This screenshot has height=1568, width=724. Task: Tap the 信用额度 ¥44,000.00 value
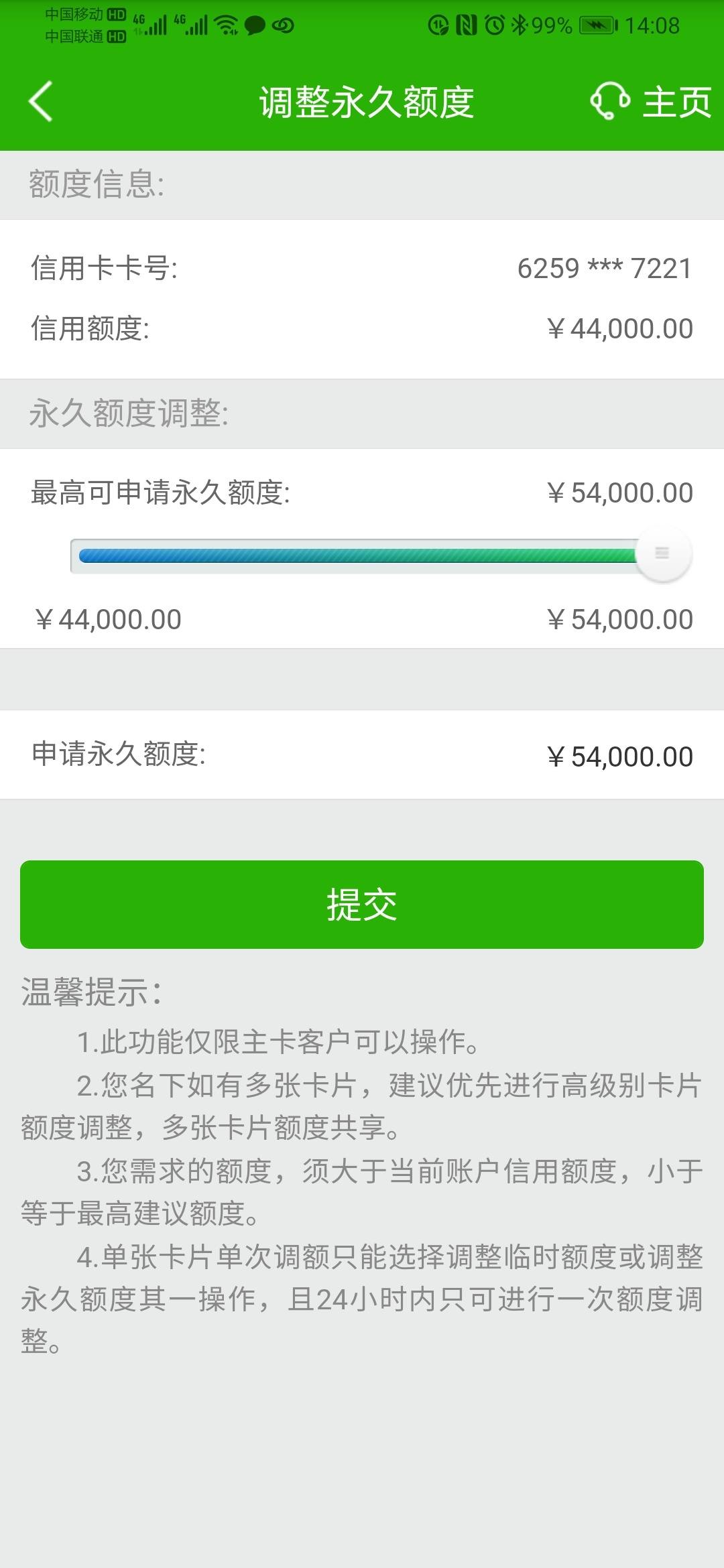[620, 328]
